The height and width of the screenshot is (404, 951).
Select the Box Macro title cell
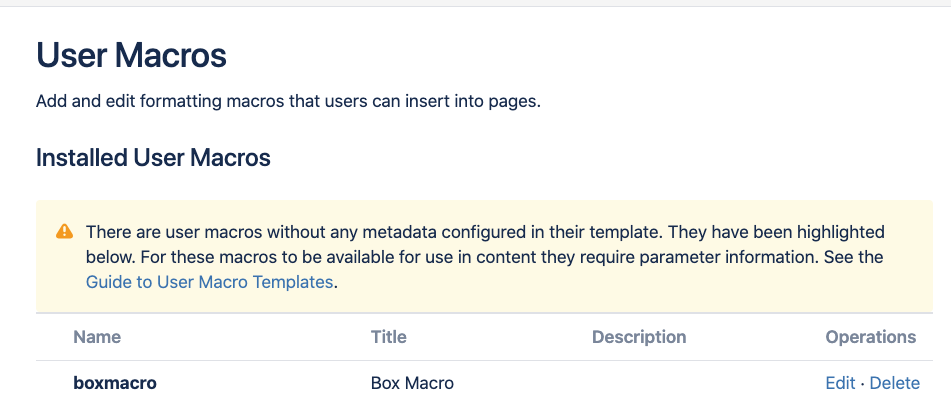pos(412,383)
